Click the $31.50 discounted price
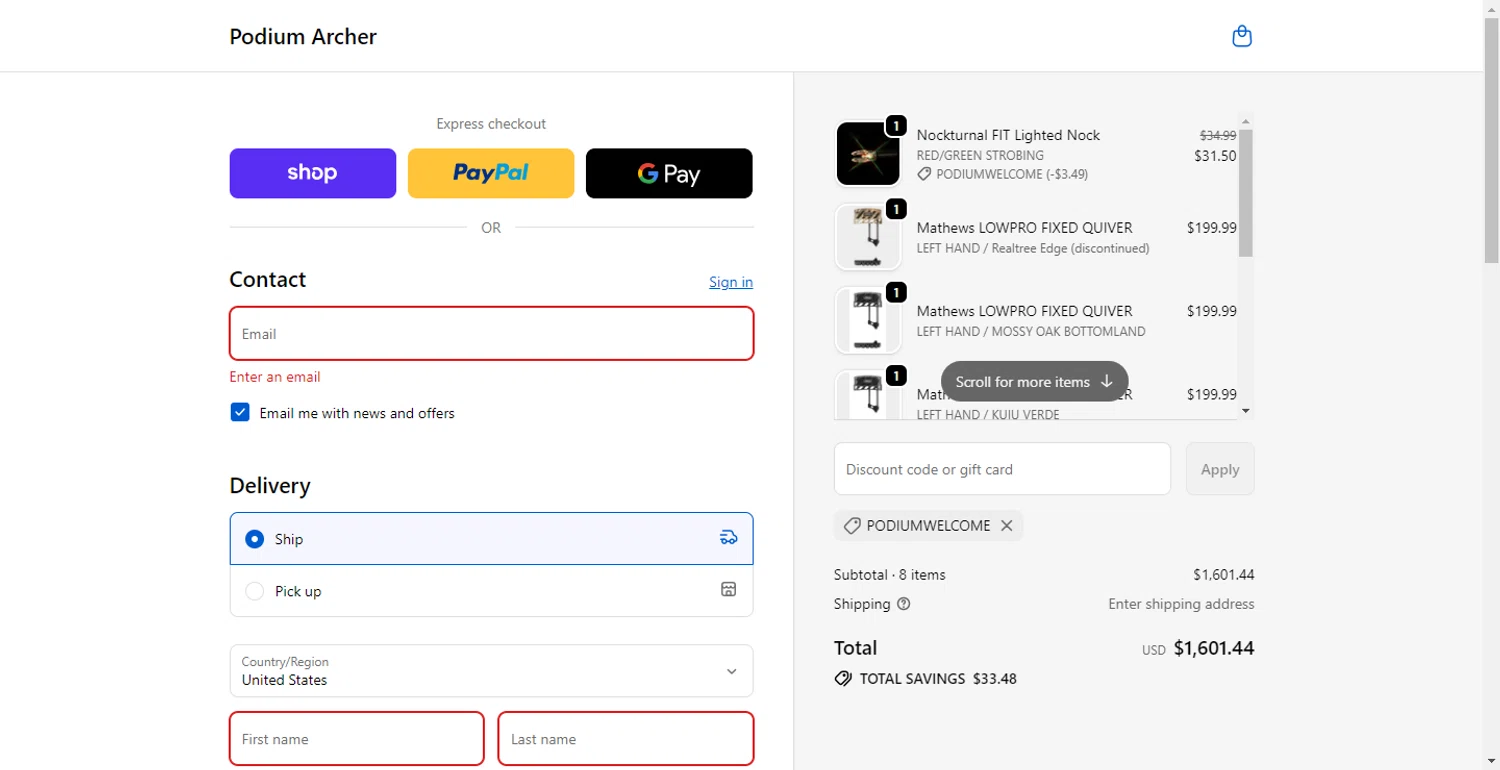This screenshot has width=1500, height=770. tap(1215, 156)
